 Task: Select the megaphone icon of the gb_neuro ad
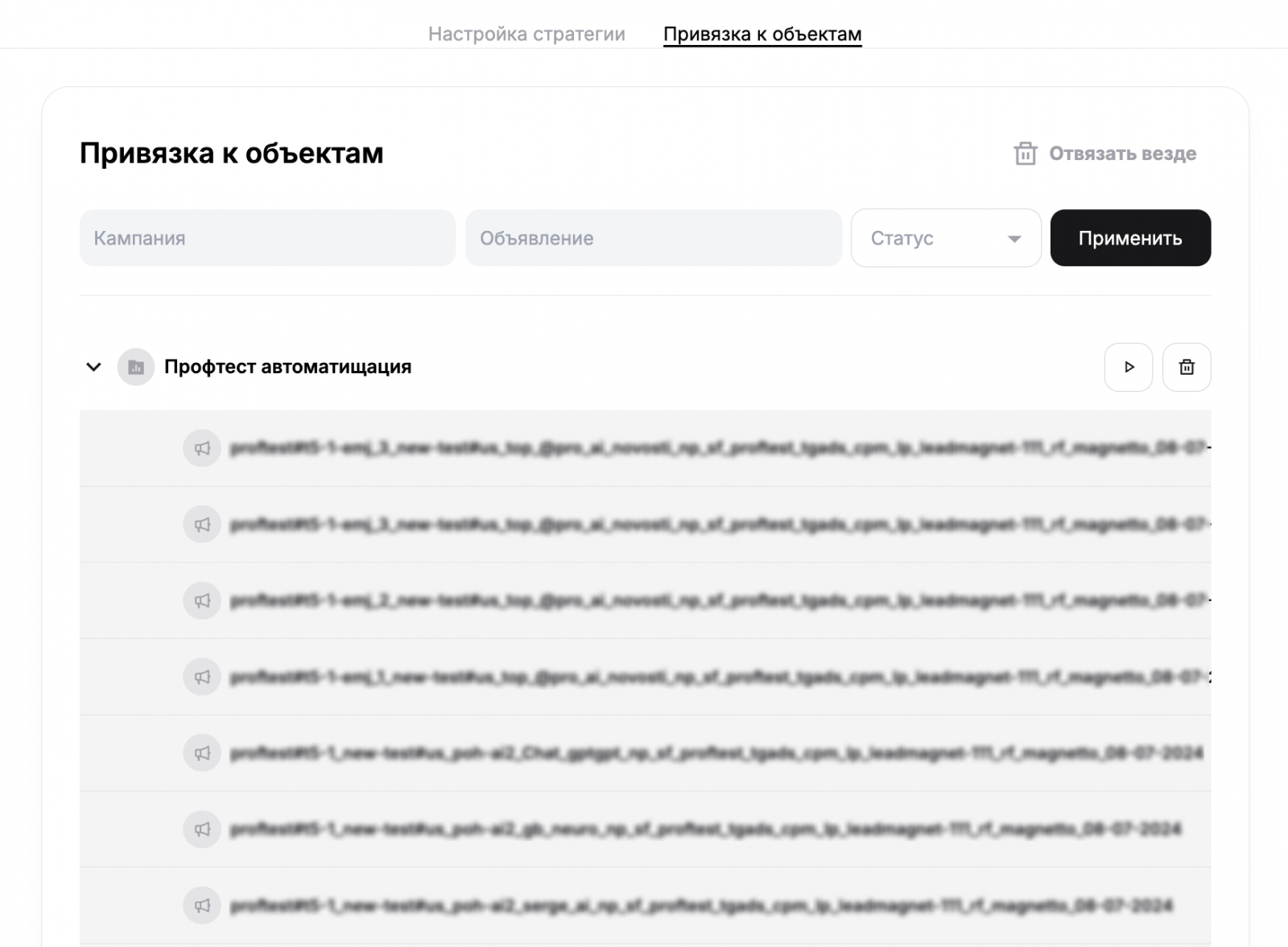click(x=202, y=829)
